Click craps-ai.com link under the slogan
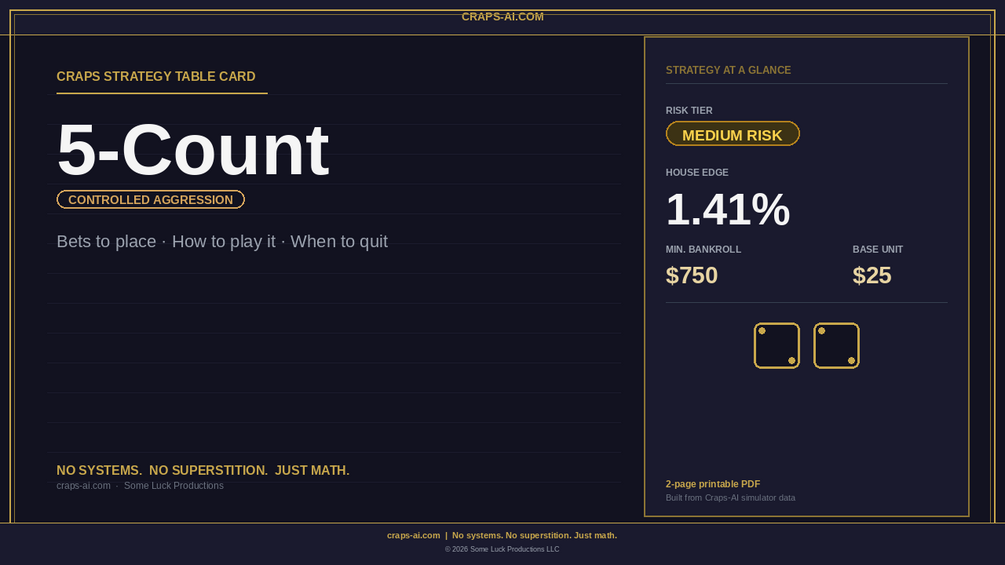This screenshot has height=565, width=1005. tap(83, 486)
